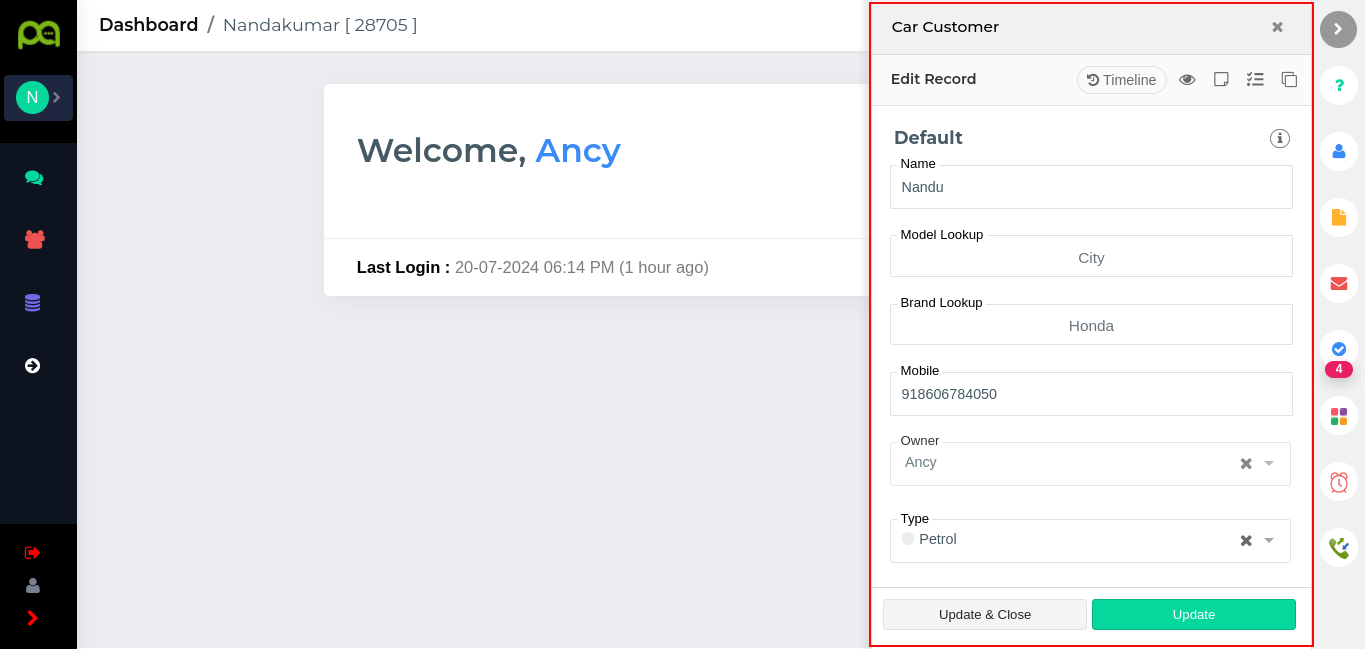Clear the Petrol selection in Type field

click(1246, 541)
